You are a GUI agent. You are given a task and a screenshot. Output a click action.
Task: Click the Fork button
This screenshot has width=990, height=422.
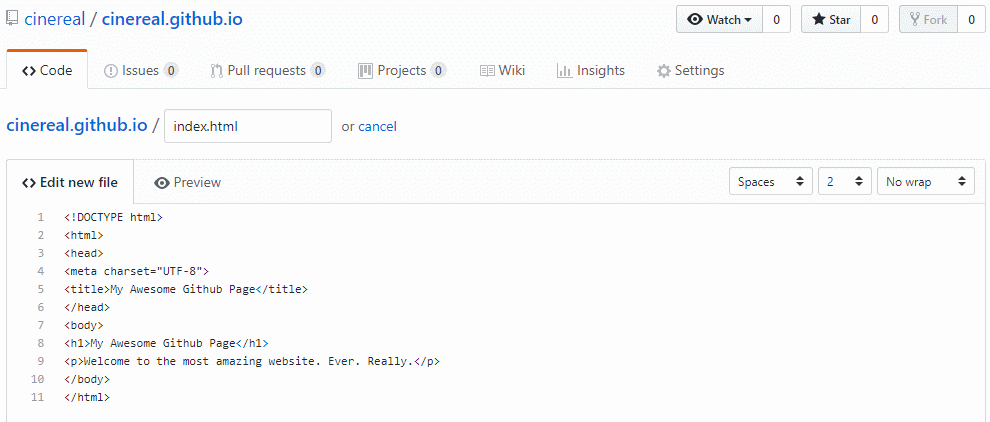coord(928,20)
